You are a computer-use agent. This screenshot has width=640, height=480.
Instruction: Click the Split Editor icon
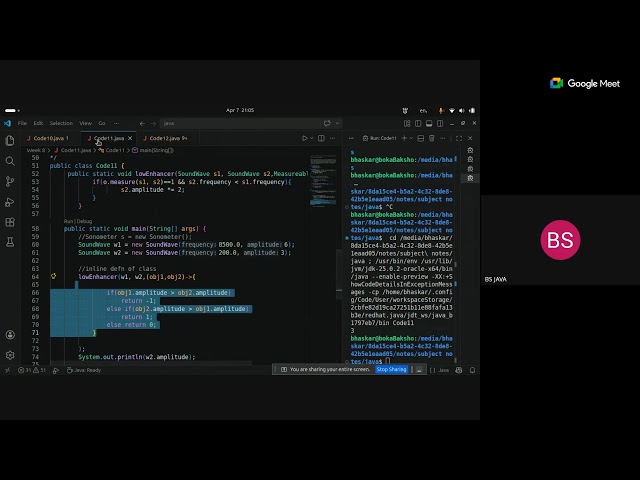322,138
